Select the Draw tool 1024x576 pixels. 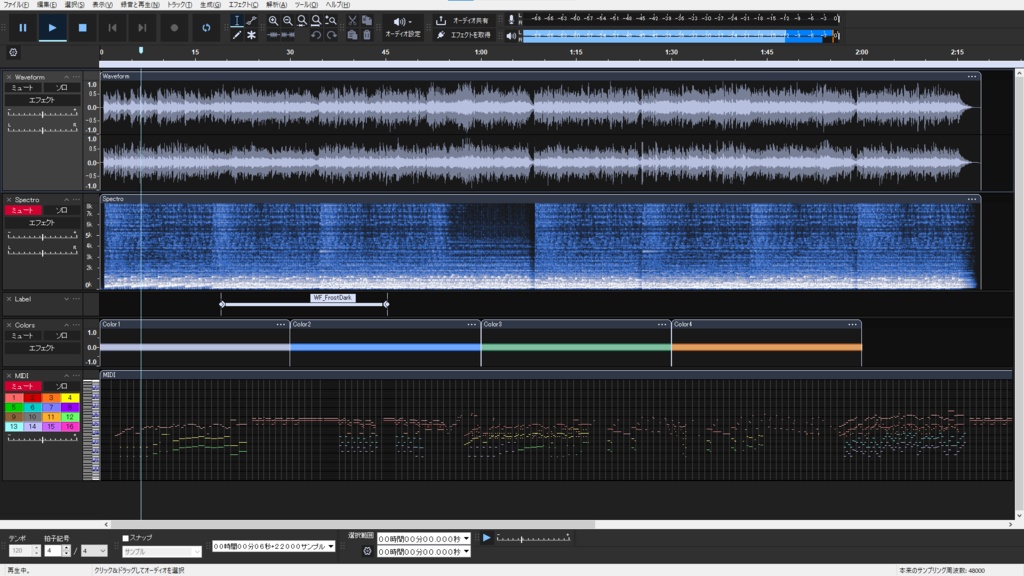point(237,33)
